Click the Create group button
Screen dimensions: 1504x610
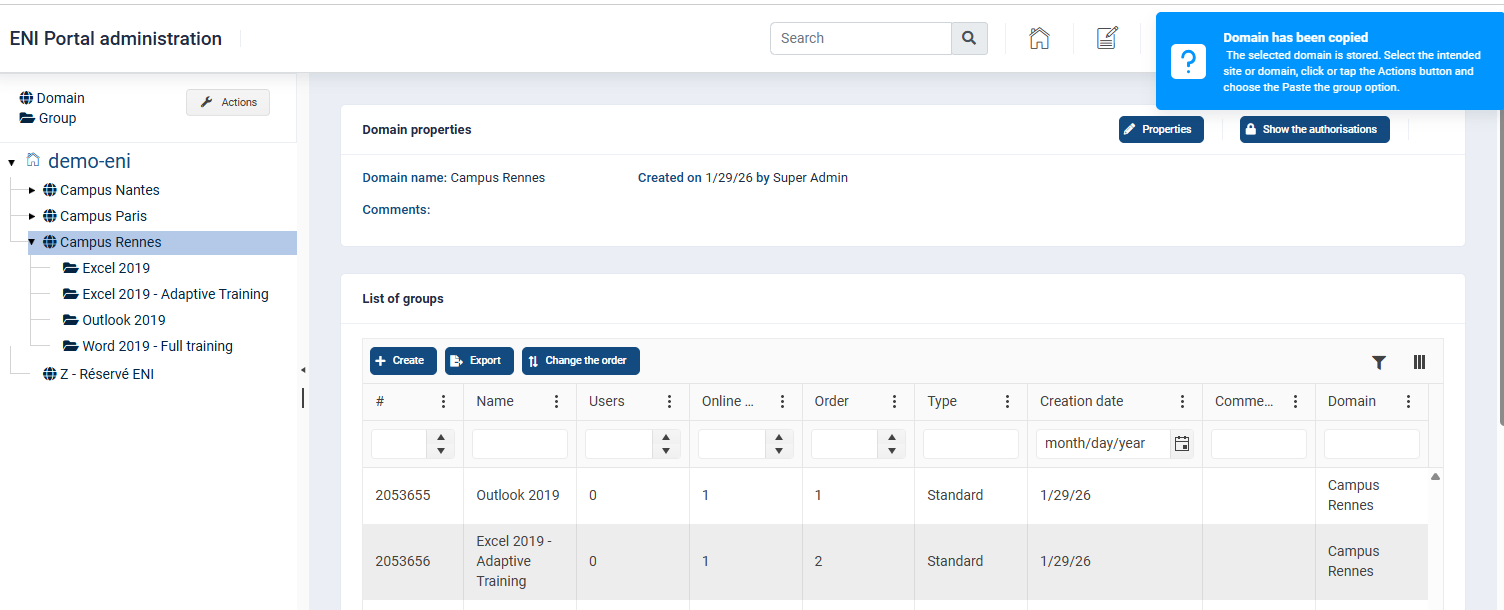point(403,361)
